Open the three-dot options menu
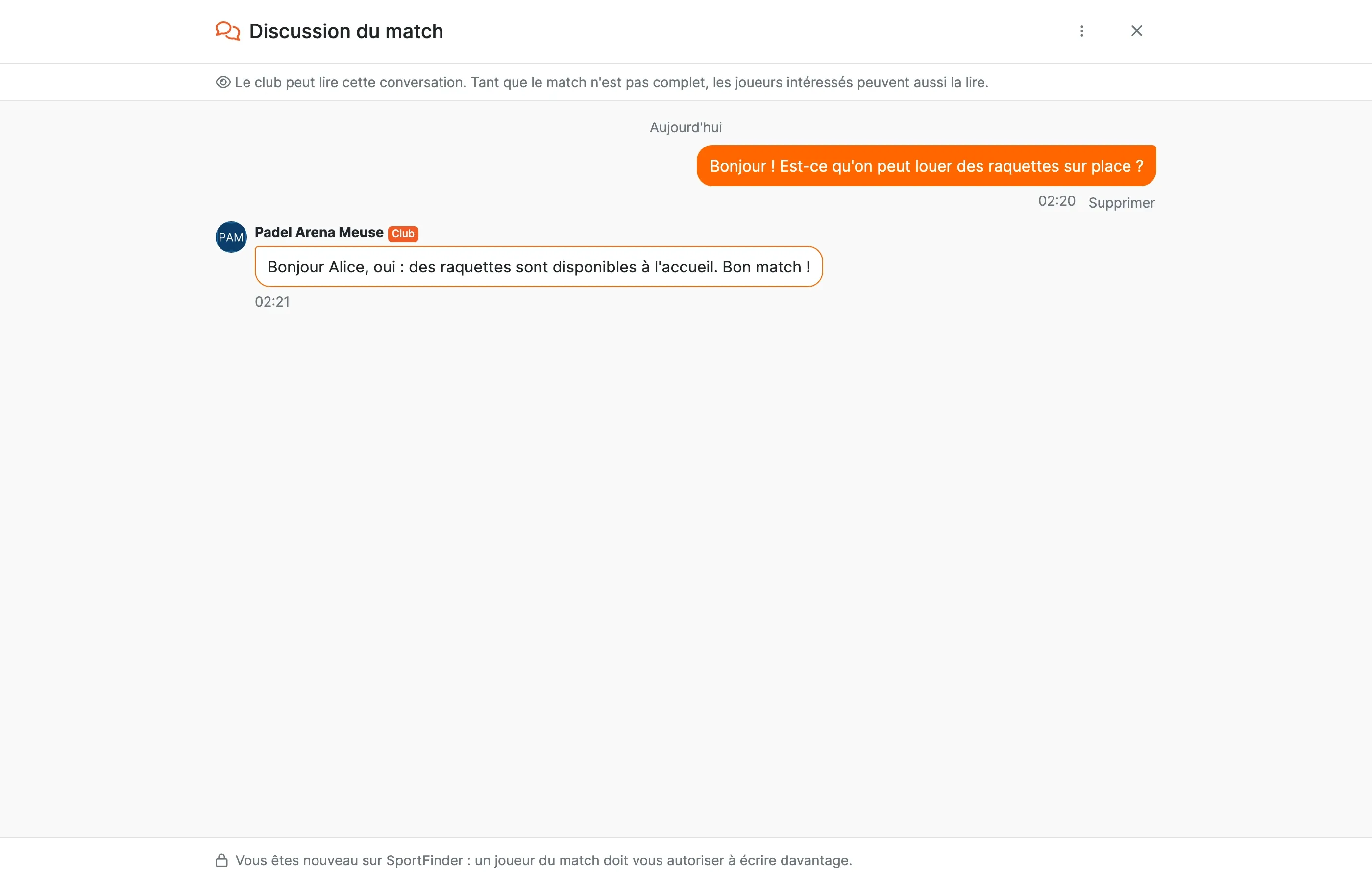 point(1082,31)
